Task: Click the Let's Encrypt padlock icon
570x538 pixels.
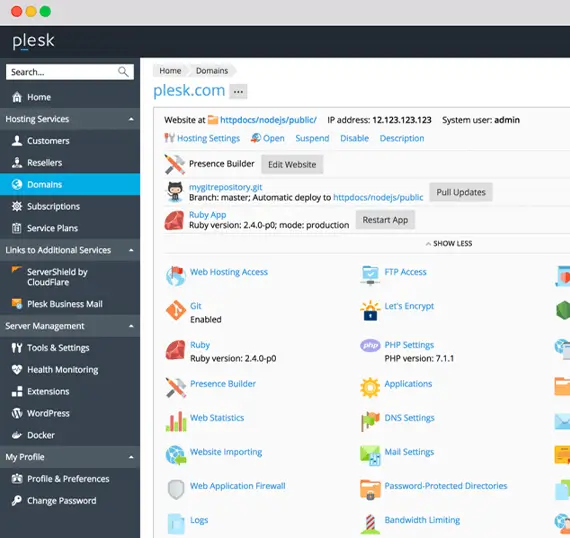Action: pos(370,310)
